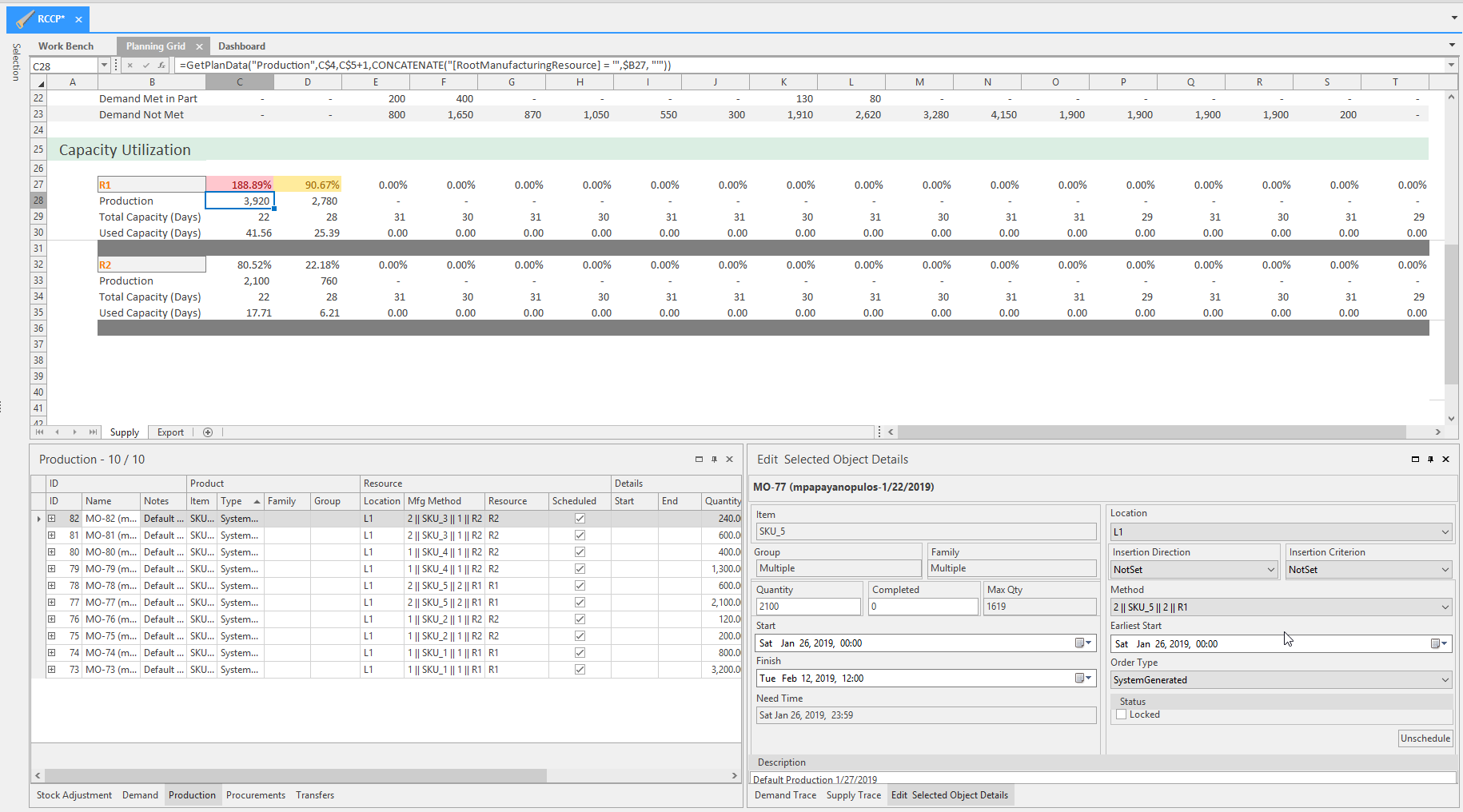
Task: Click the Production table horizontal scrollbar
Action: 296,776
